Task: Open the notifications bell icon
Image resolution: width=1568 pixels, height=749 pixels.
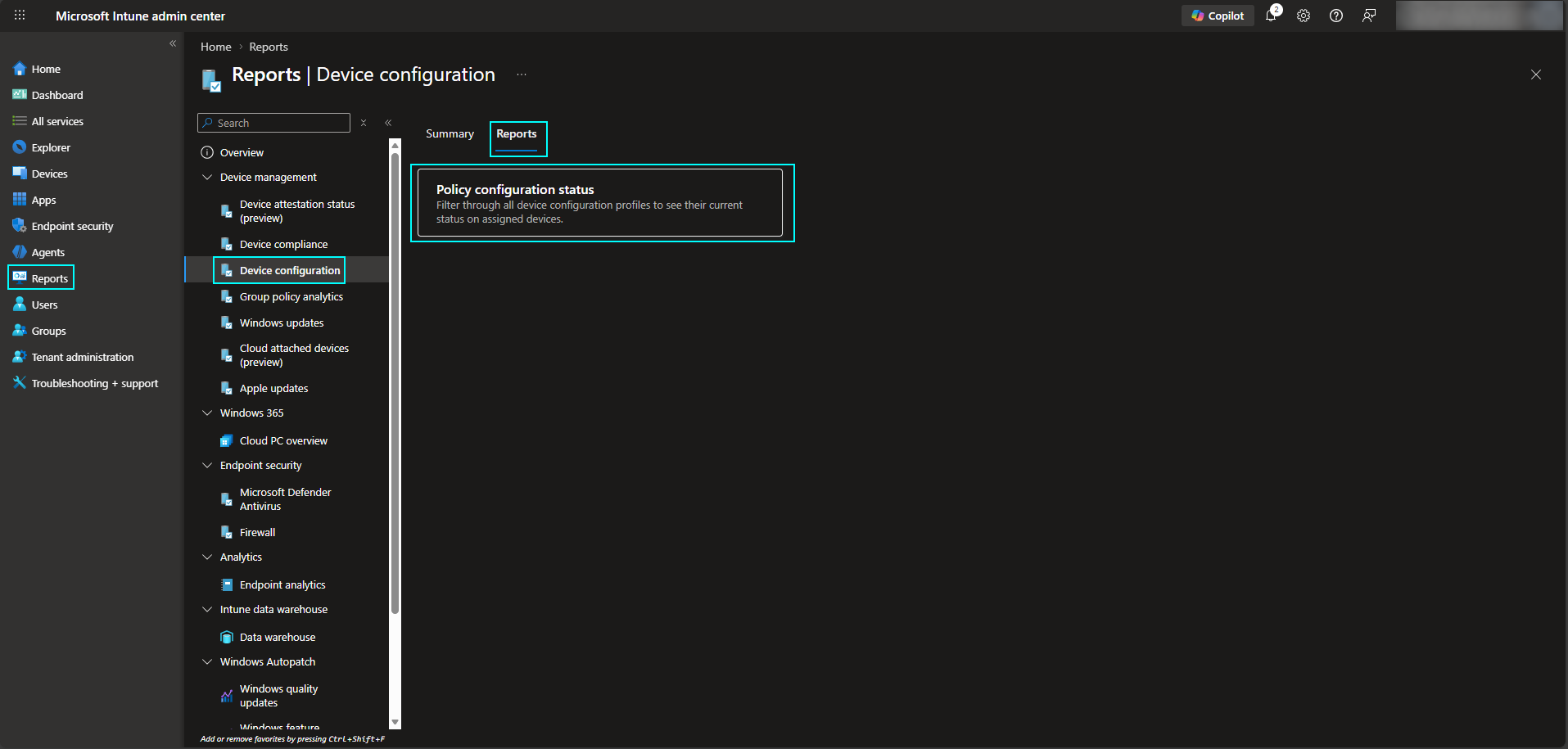Action: pos(1271,16)
